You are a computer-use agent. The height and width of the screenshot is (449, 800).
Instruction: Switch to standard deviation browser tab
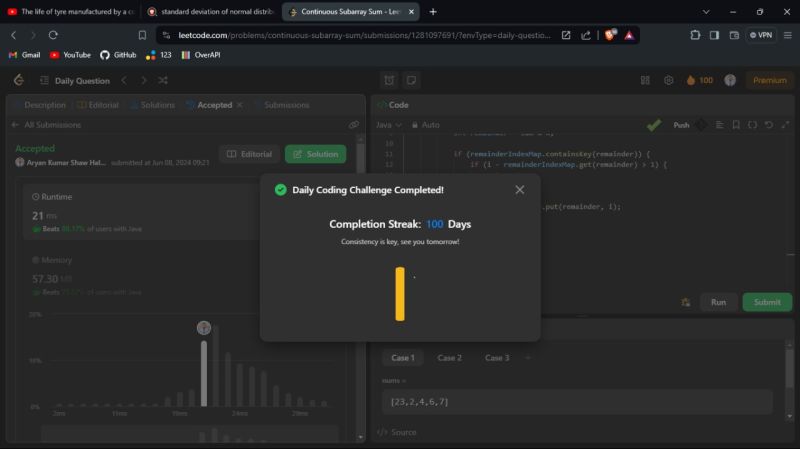tap(211, 11)
